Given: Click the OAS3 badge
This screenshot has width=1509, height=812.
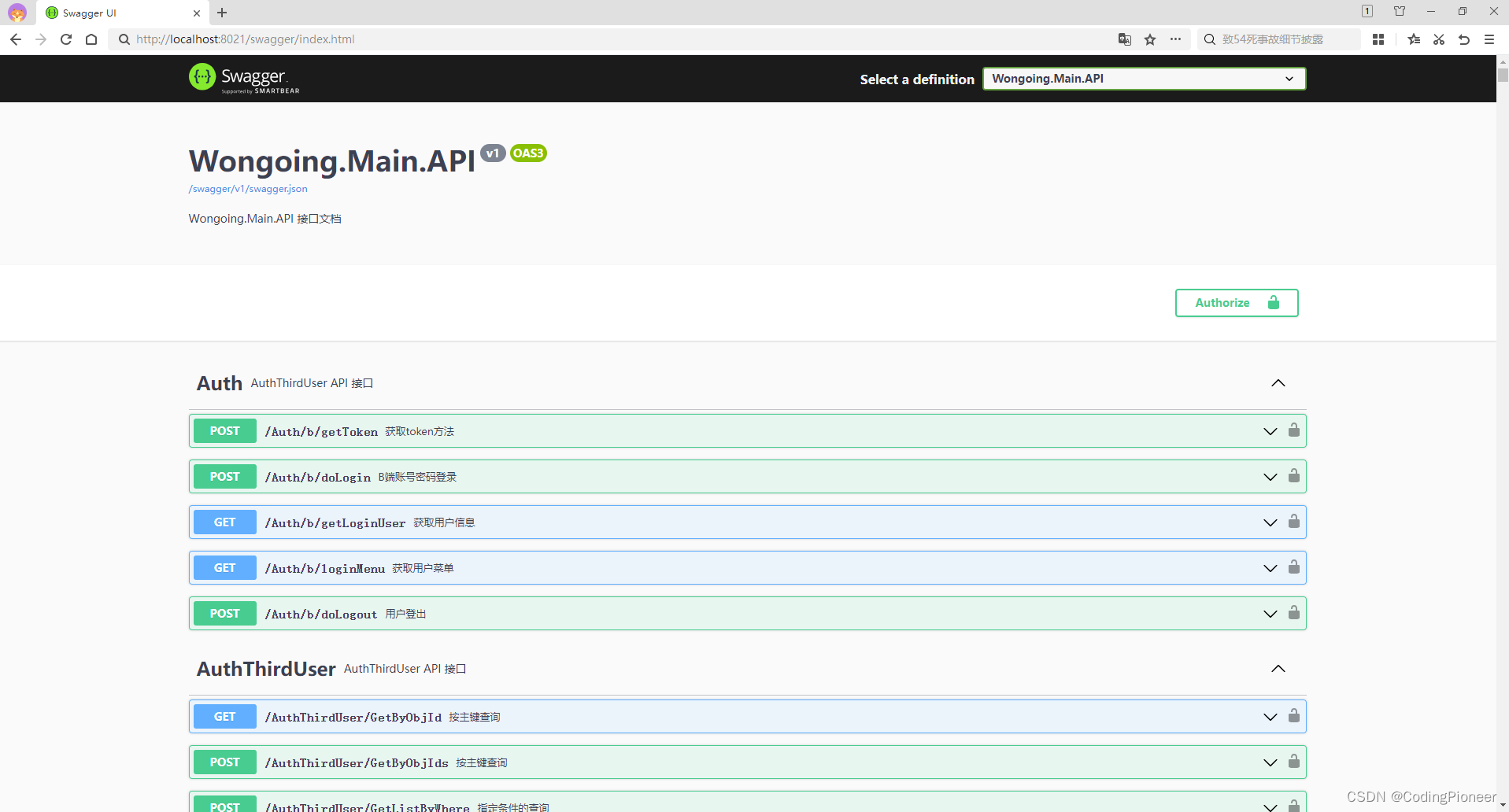Looking at the screenshot, I should (528, 153).
